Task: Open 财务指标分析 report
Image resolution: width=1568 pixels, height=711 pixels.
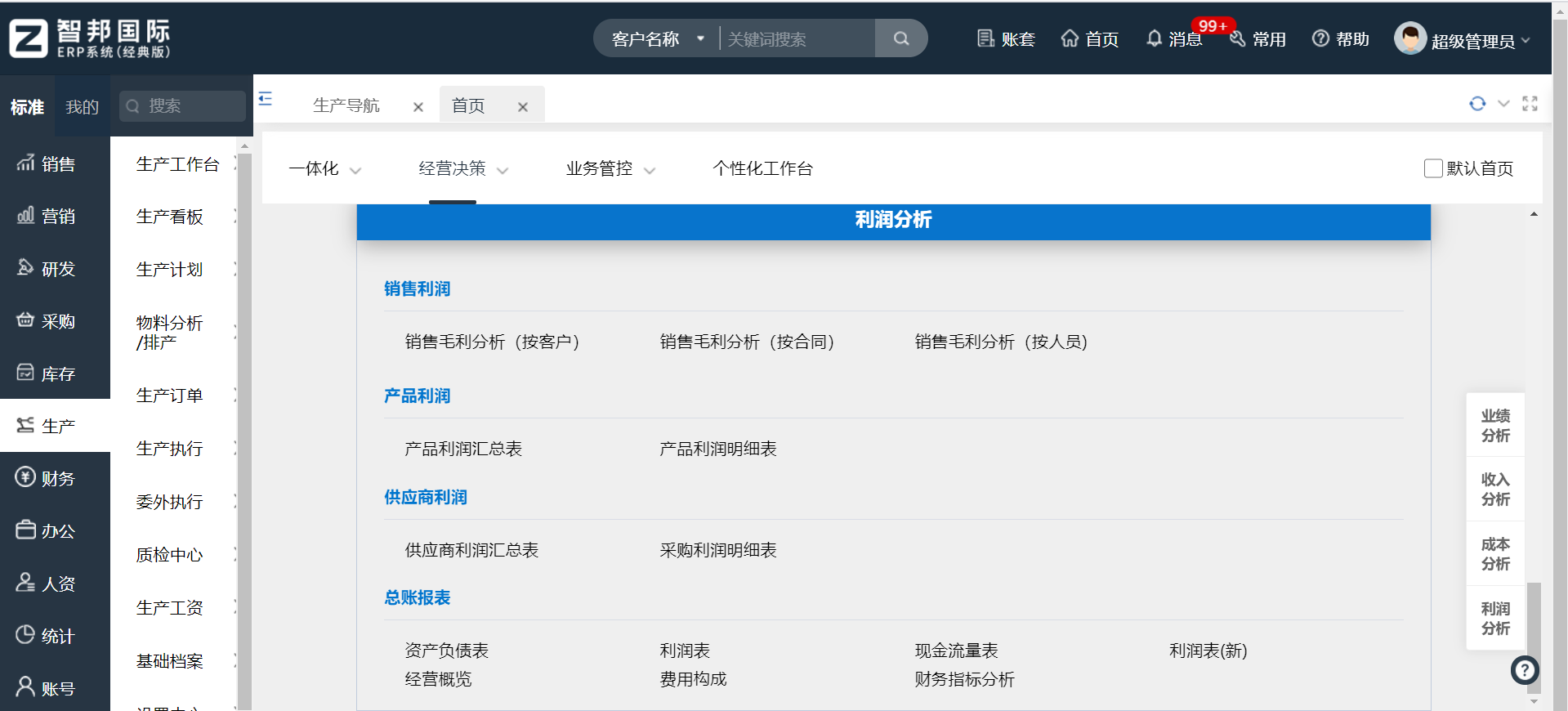Action: coord(964,679)
